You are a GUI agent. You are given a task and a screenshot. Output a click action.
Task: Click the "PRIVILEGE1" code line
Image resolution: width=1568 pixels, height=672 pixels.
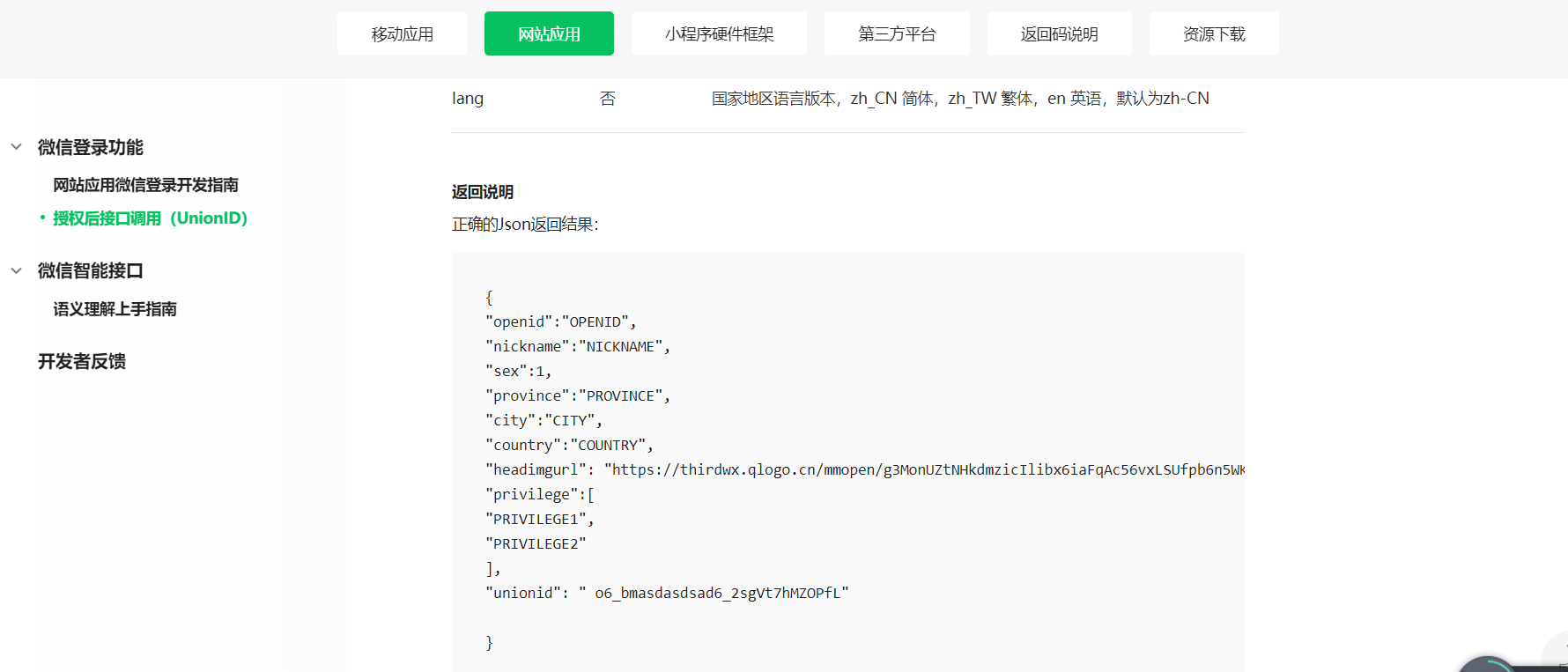[x=540, y=520]
